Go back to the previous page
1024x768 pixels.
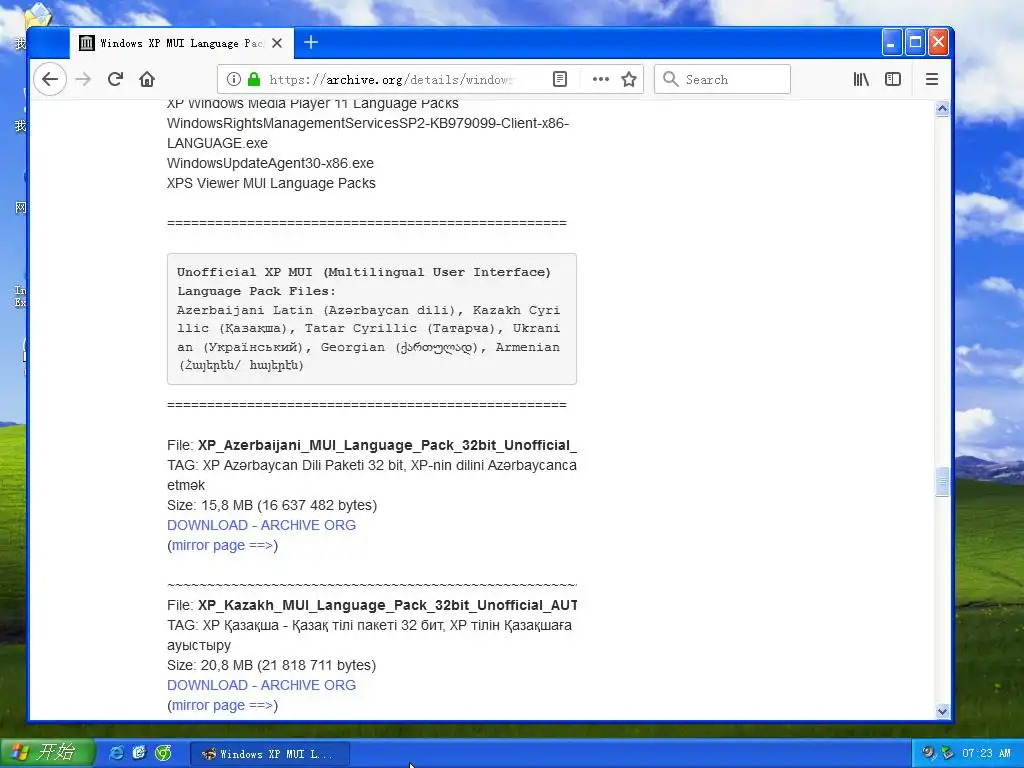tap(50, 79)
